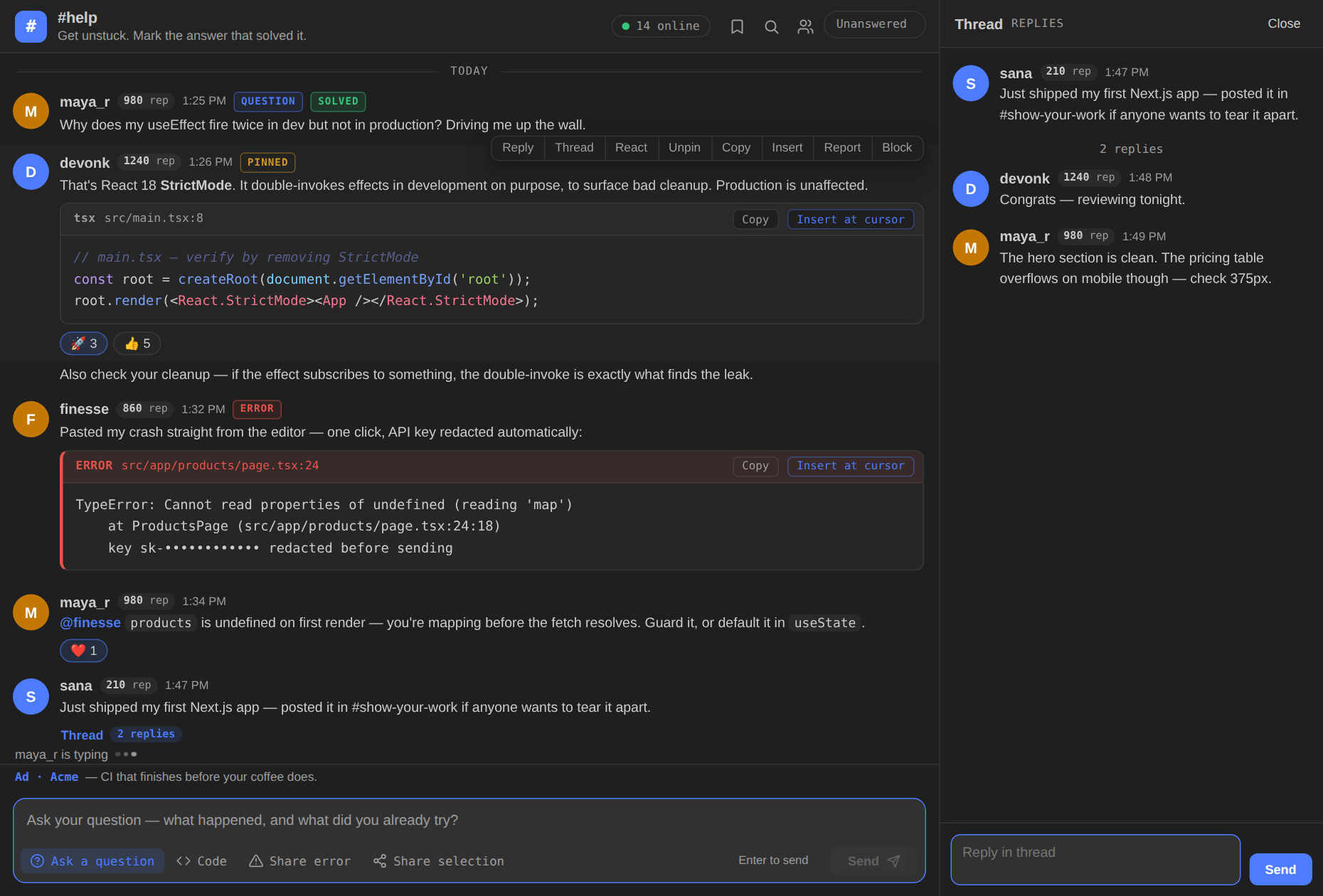
Task: Copy the tsx code snippet
Action: click(755, 220)
